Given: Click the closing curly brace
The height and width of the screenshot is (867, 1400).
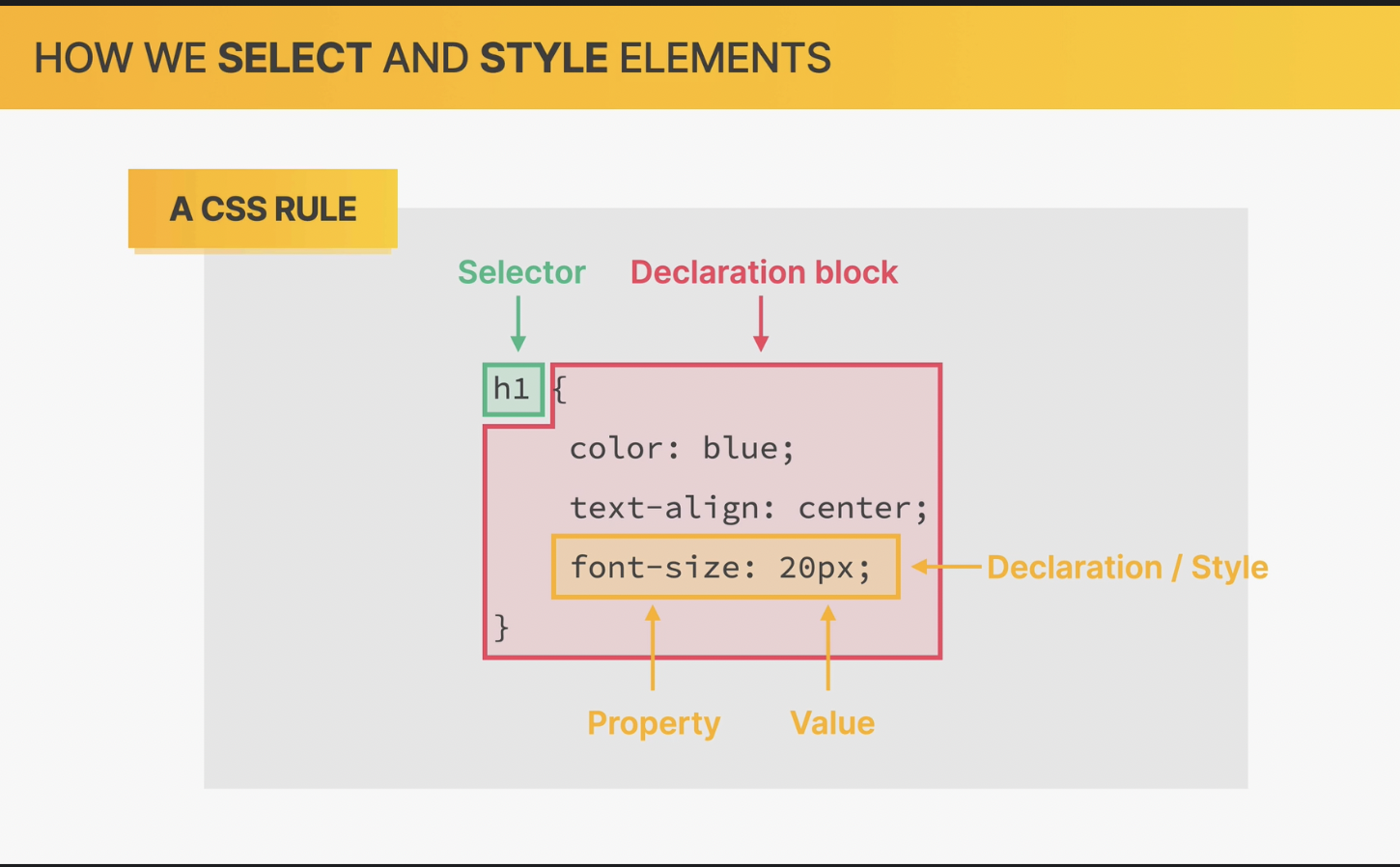Looking at the screenshot, I should click(x=501, y=628).
